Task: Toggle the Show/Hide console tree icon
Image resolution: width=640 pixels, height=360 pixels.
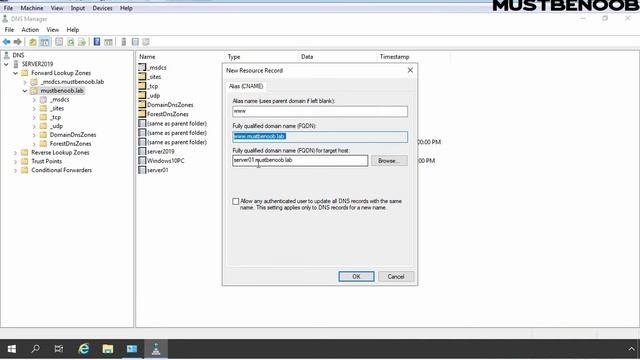Action: pyautogui.click(x=44, y=42)
